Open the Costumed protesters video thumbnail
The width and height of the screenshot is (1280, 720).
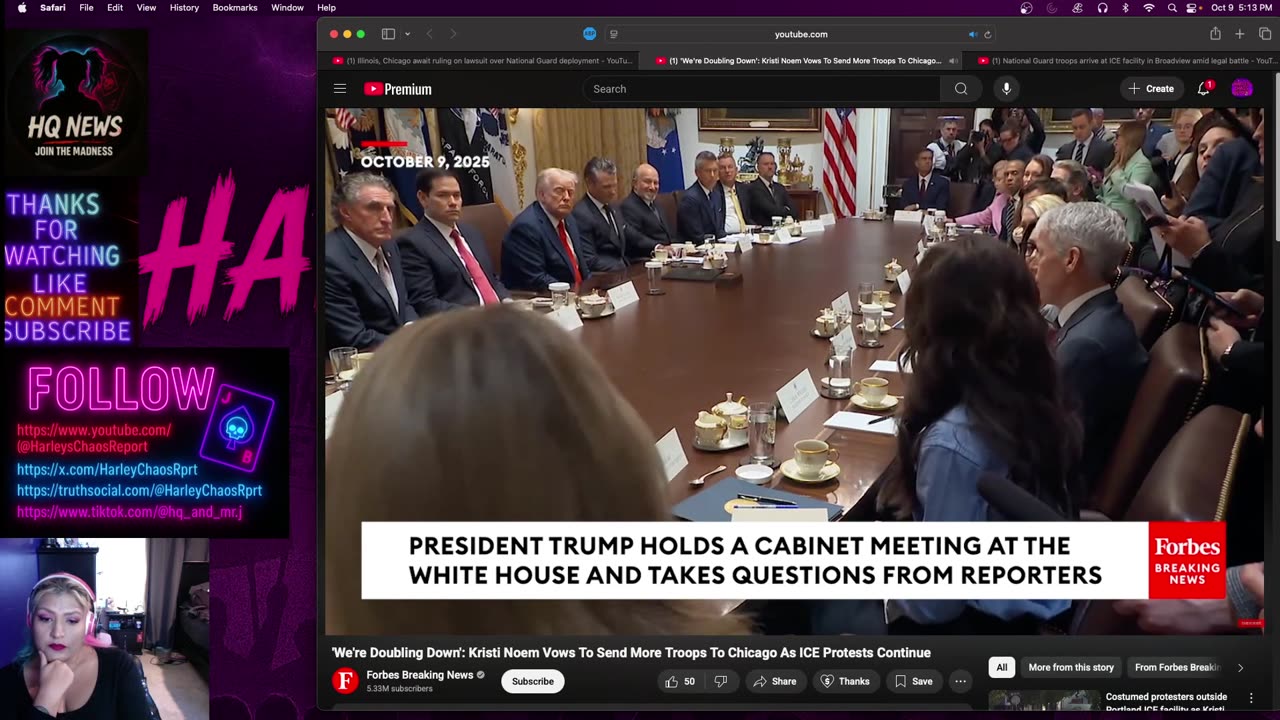[1044, 700]
